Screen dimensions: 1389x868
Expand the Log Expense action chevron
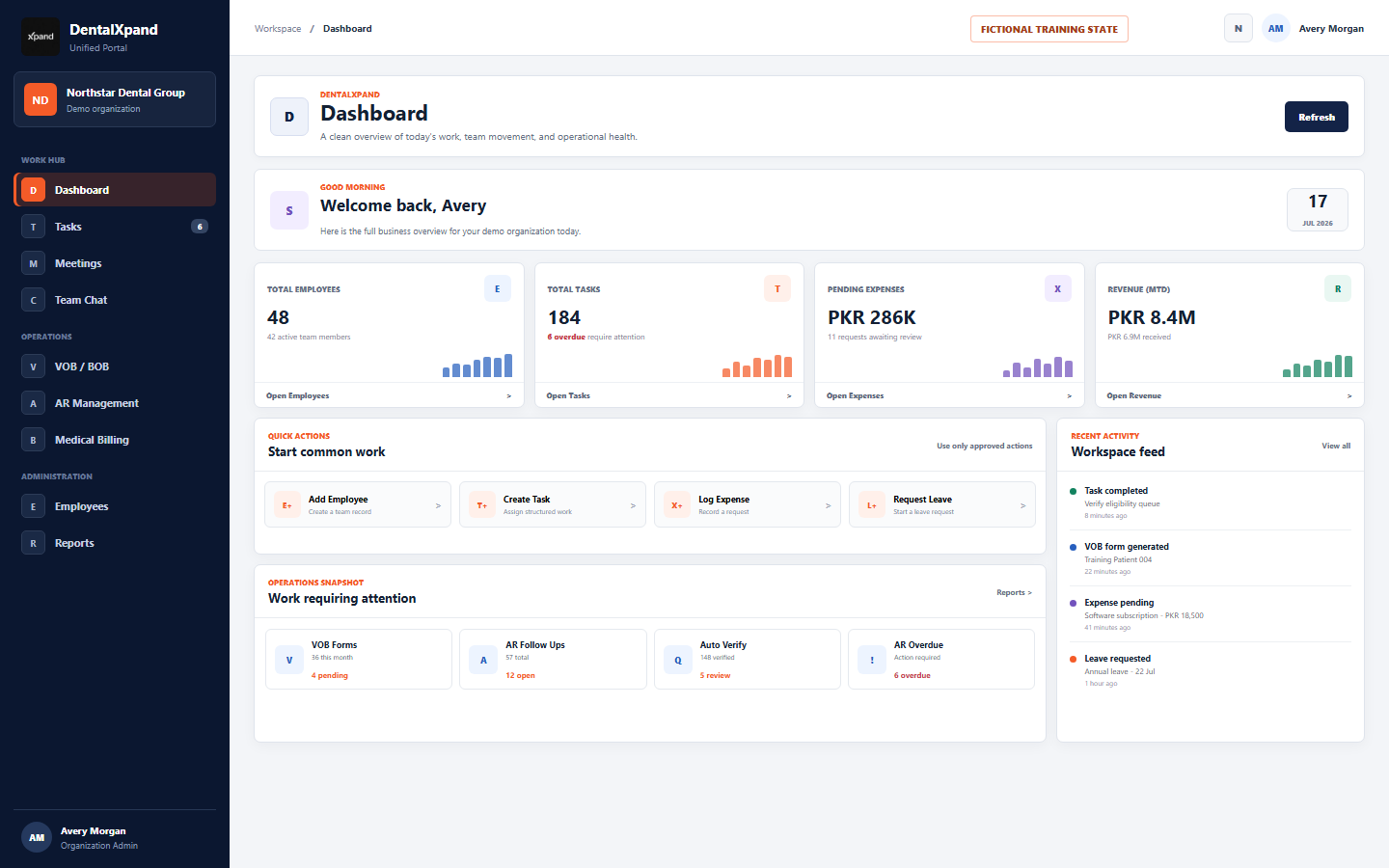pyautogui.click(x=828, y=505)
